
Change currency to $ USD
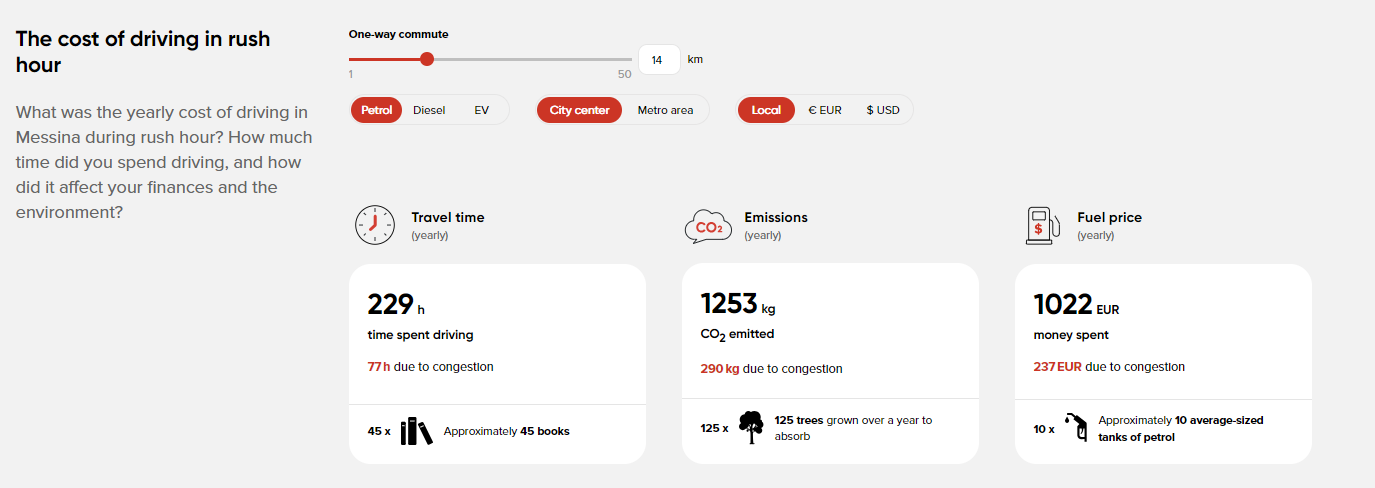[x=883, y=110]
